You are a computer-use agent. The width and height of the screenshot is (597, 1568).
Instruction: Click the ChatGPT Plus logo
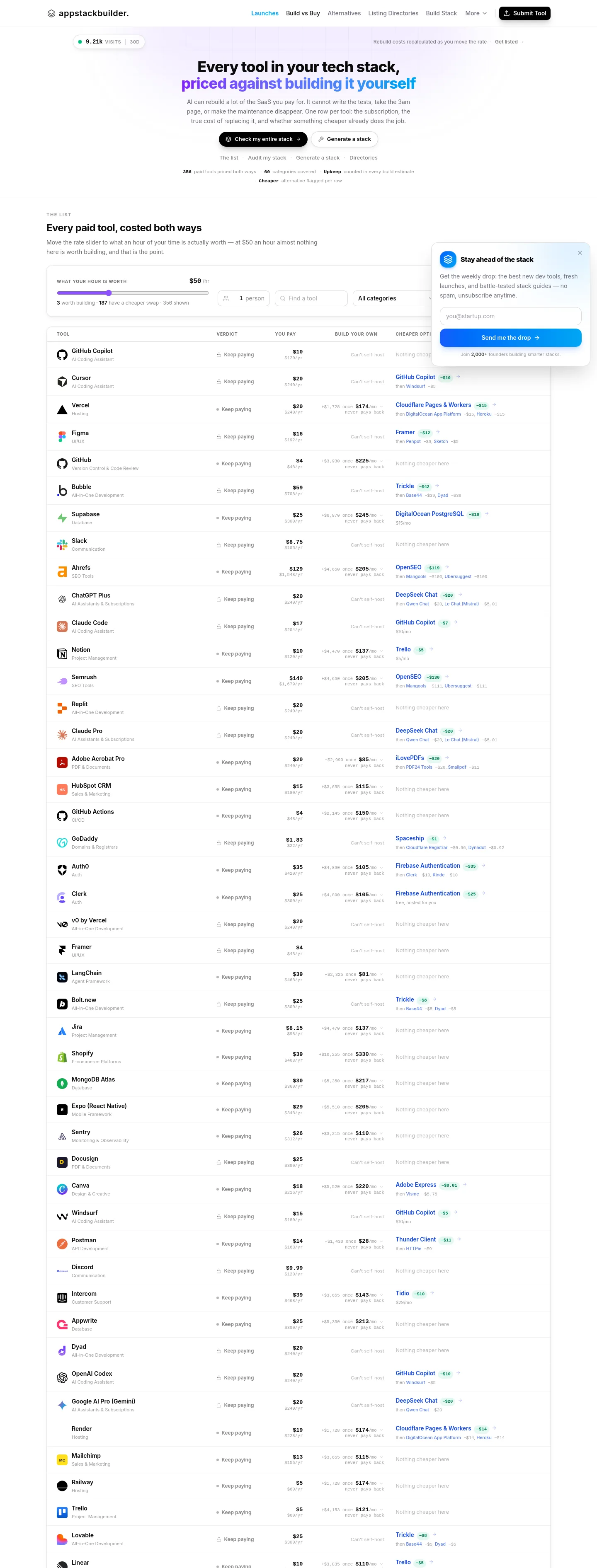click(x=62, y=599)
